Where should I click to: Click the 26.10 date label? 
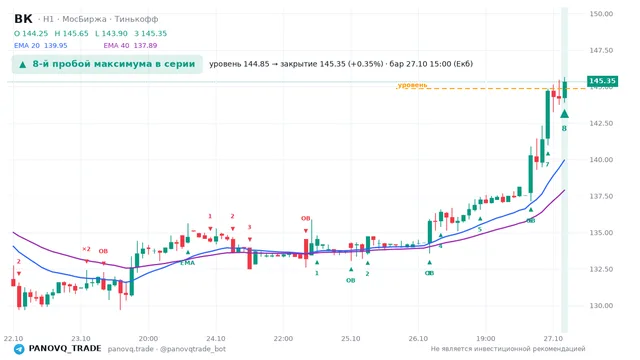418,338
